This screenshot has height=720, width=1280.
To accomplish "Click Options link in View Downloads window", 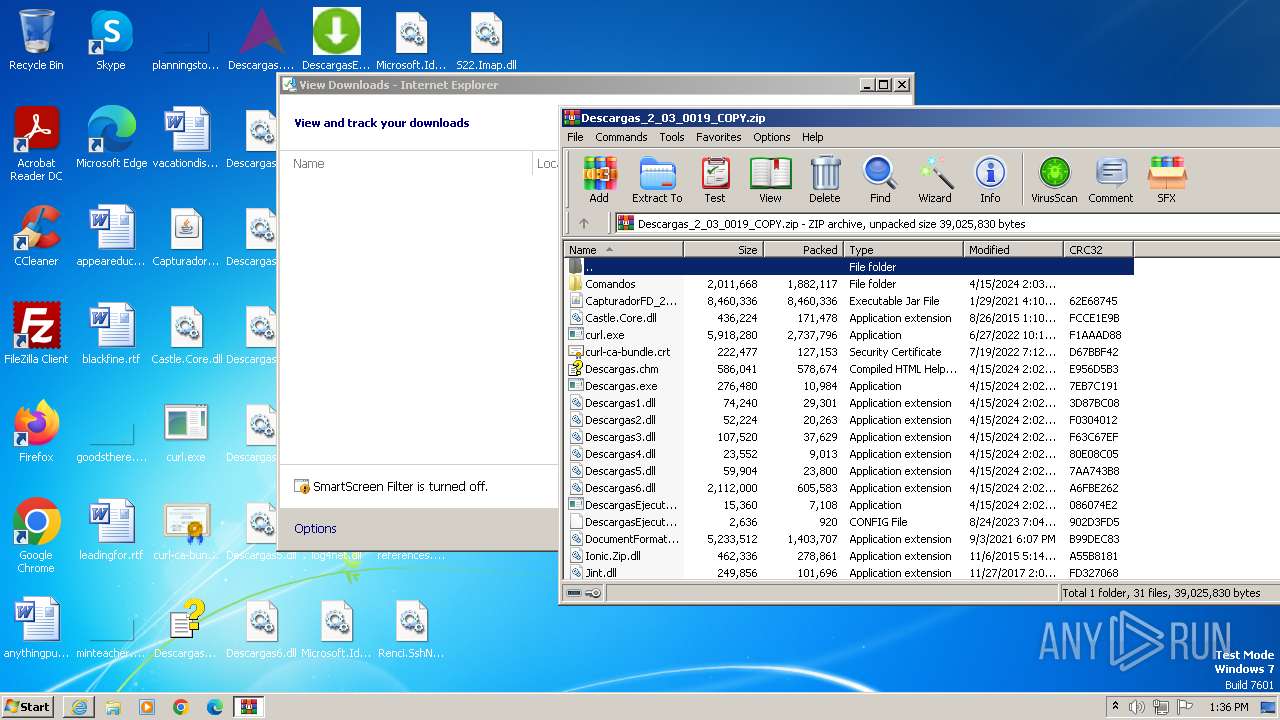I will coord(315,528).
